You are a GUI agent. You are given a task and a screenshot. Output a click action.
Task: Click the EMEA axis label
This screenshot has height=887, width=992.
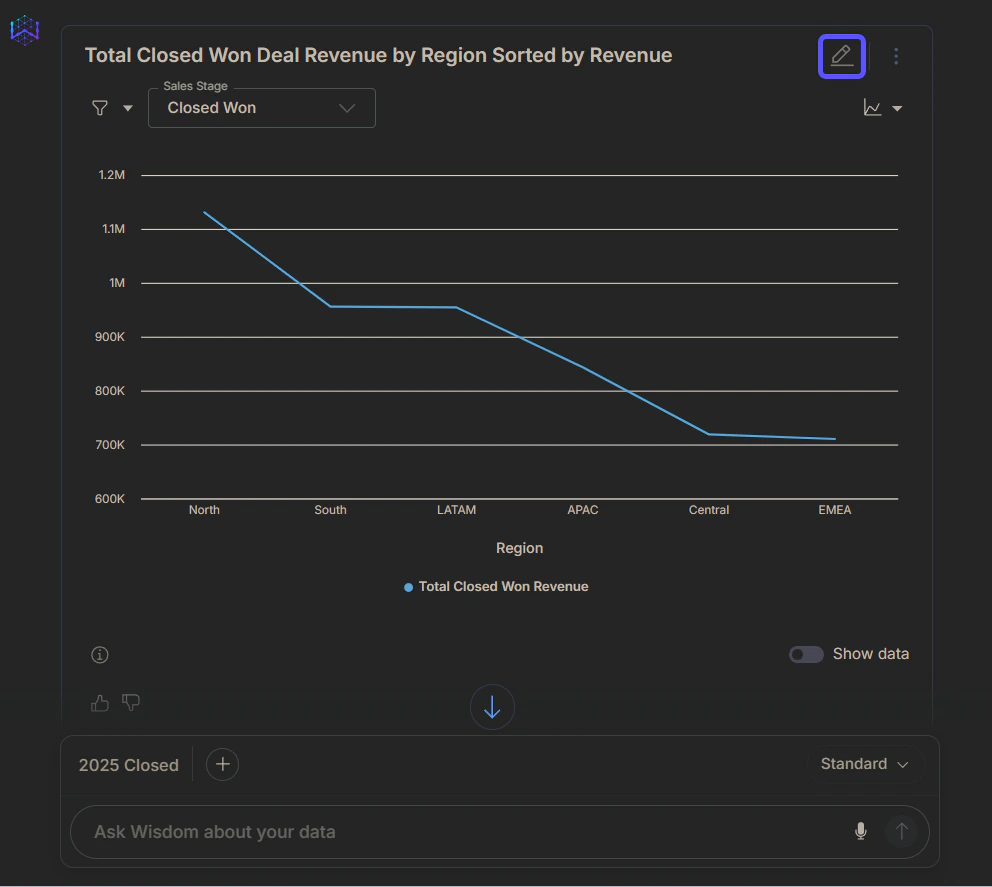(x=834, y=510)
